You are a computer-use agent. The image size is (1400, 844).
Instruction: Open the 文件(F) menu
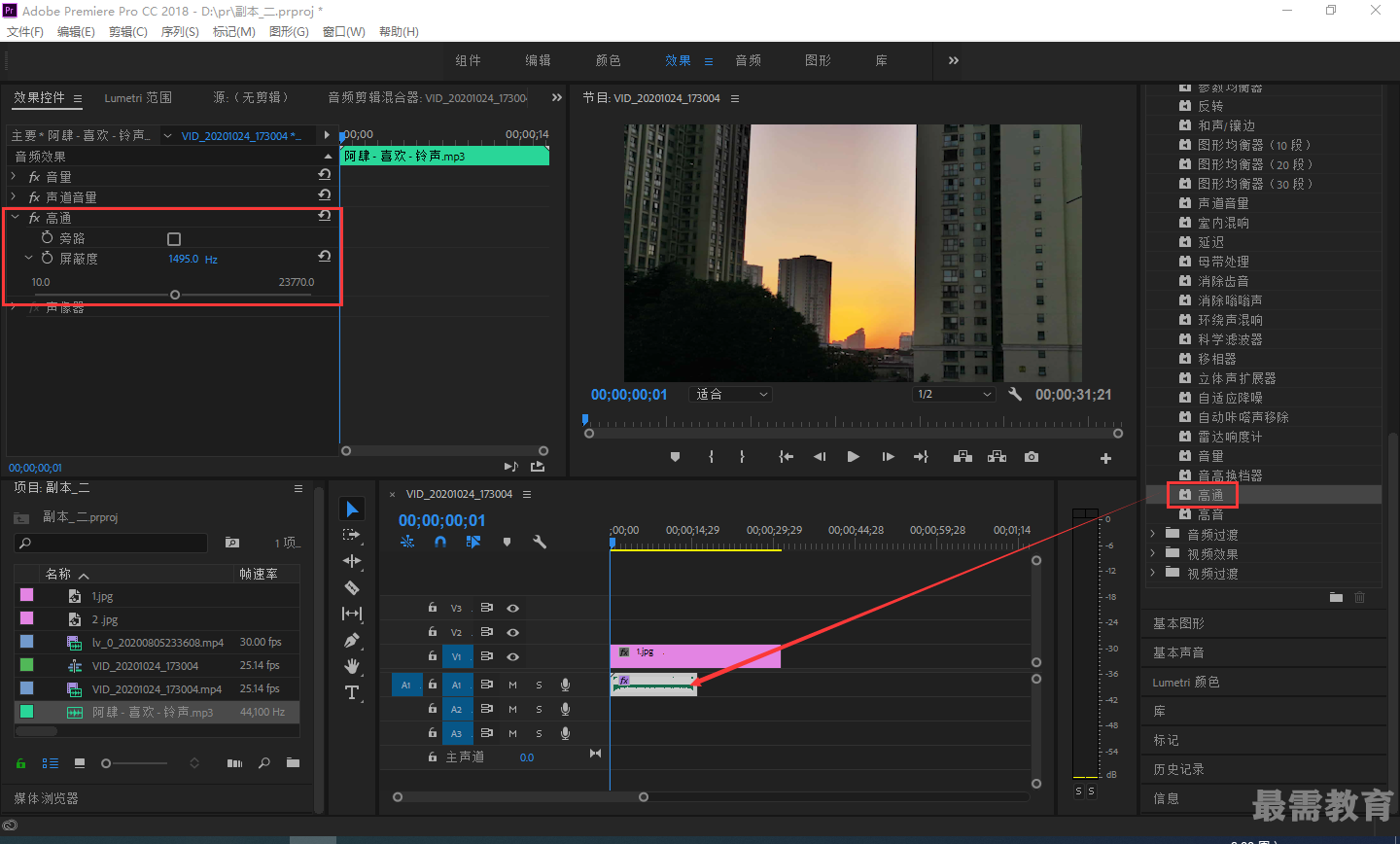click(25, 32)
